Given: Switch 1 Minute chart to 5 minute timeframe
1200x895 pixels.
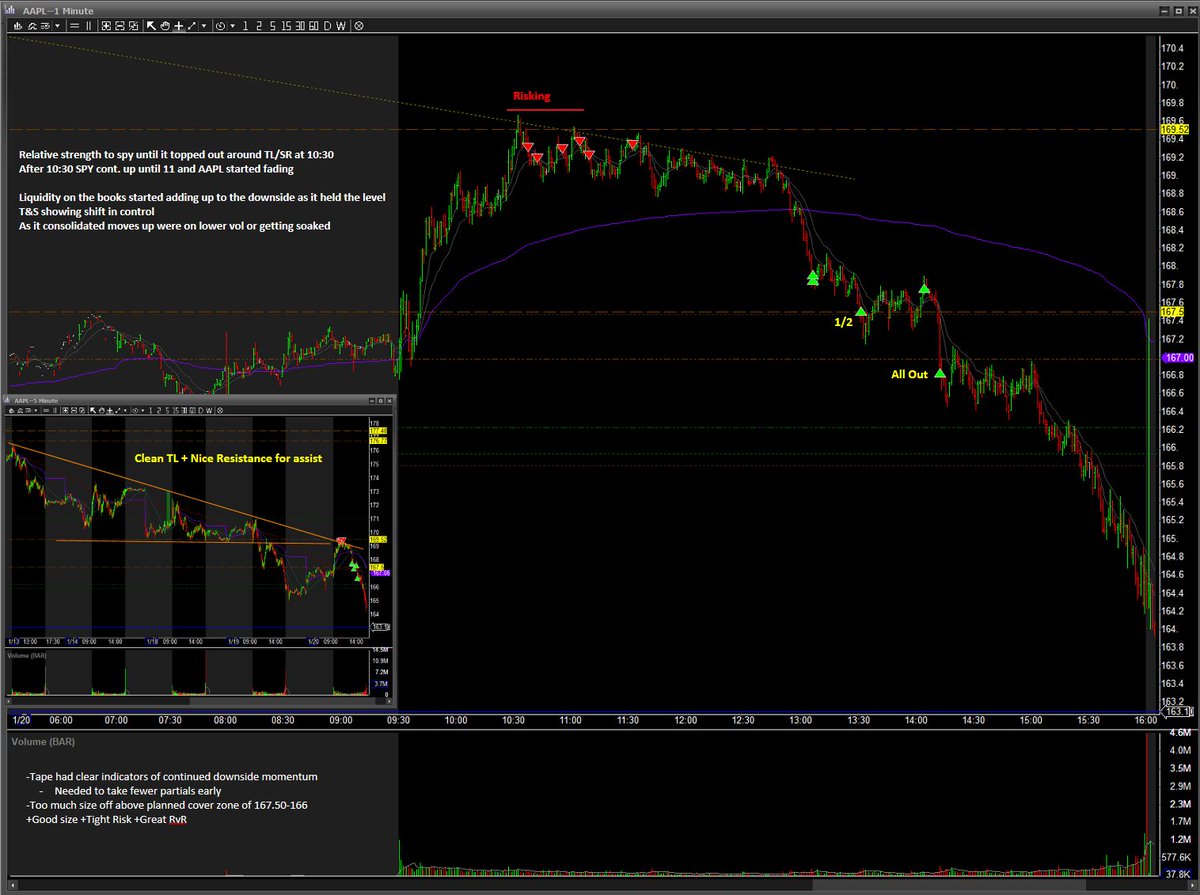Looking at the screenshot, I should pos(273,26).
